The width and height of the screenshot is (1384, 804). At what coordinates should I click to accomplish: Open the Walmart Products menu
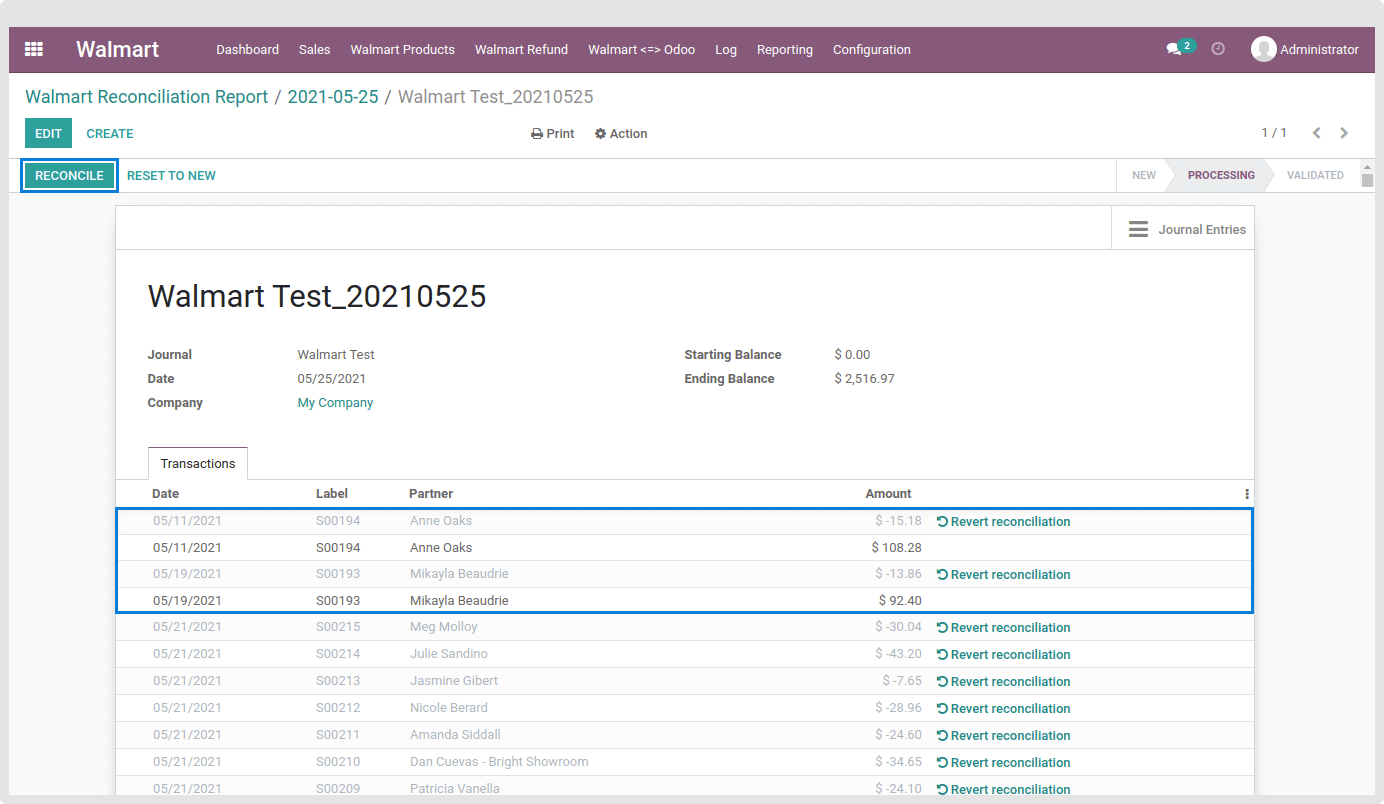pos(403,49)
